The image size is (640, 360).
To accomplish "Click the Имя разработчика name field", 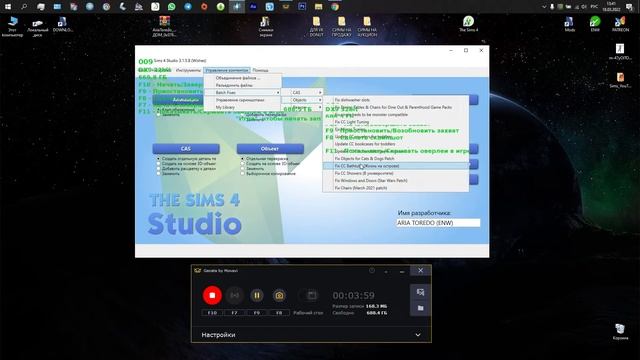I will click(438, 223).
